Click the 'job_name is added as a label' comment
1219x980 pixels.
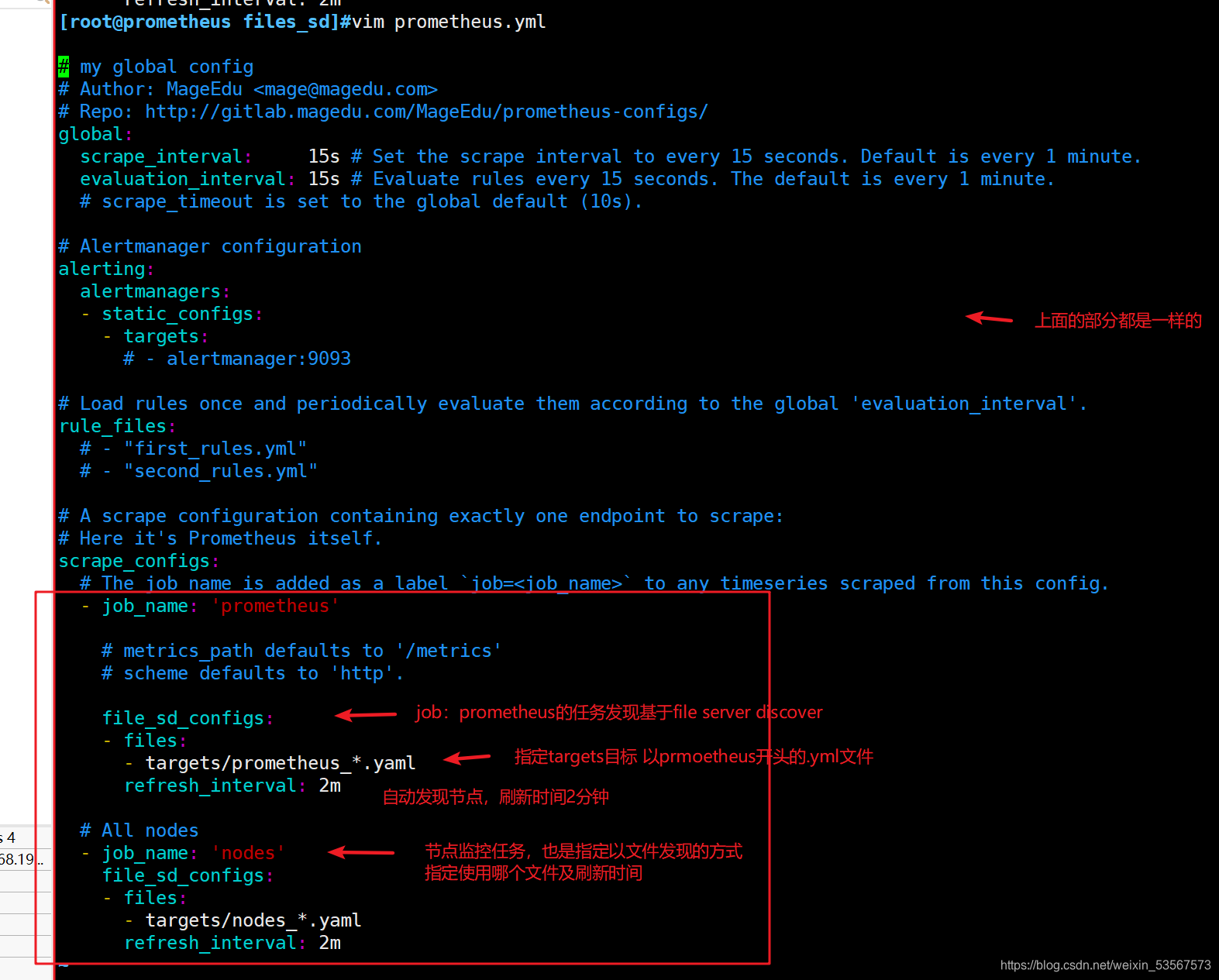594,583
